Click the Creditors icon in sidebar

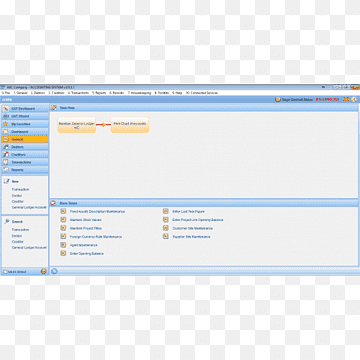(x=6, y=155)
